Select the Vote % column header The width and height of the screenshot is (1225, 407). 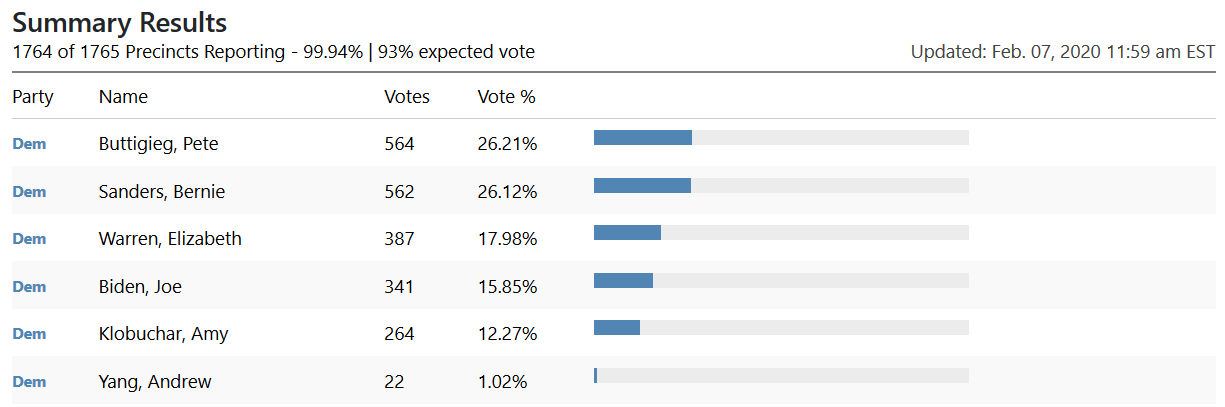(506, 97)
